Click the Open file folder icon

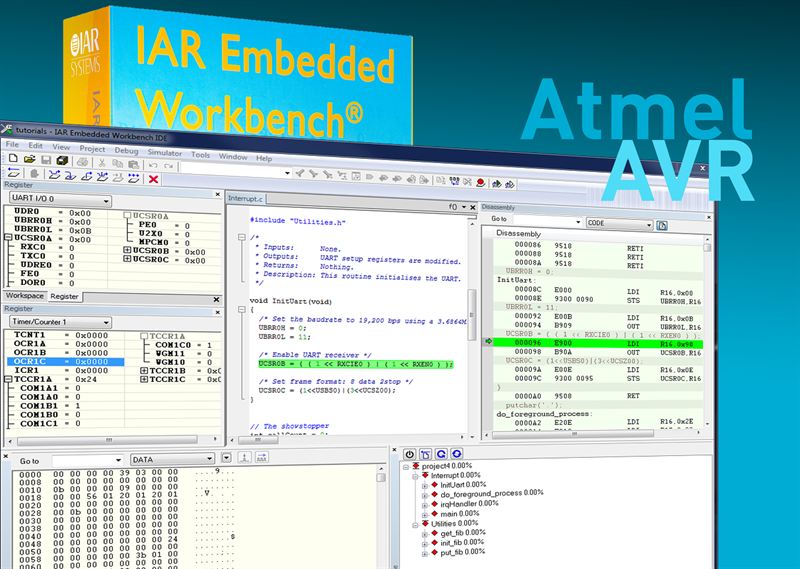click(x=27, y=160)
